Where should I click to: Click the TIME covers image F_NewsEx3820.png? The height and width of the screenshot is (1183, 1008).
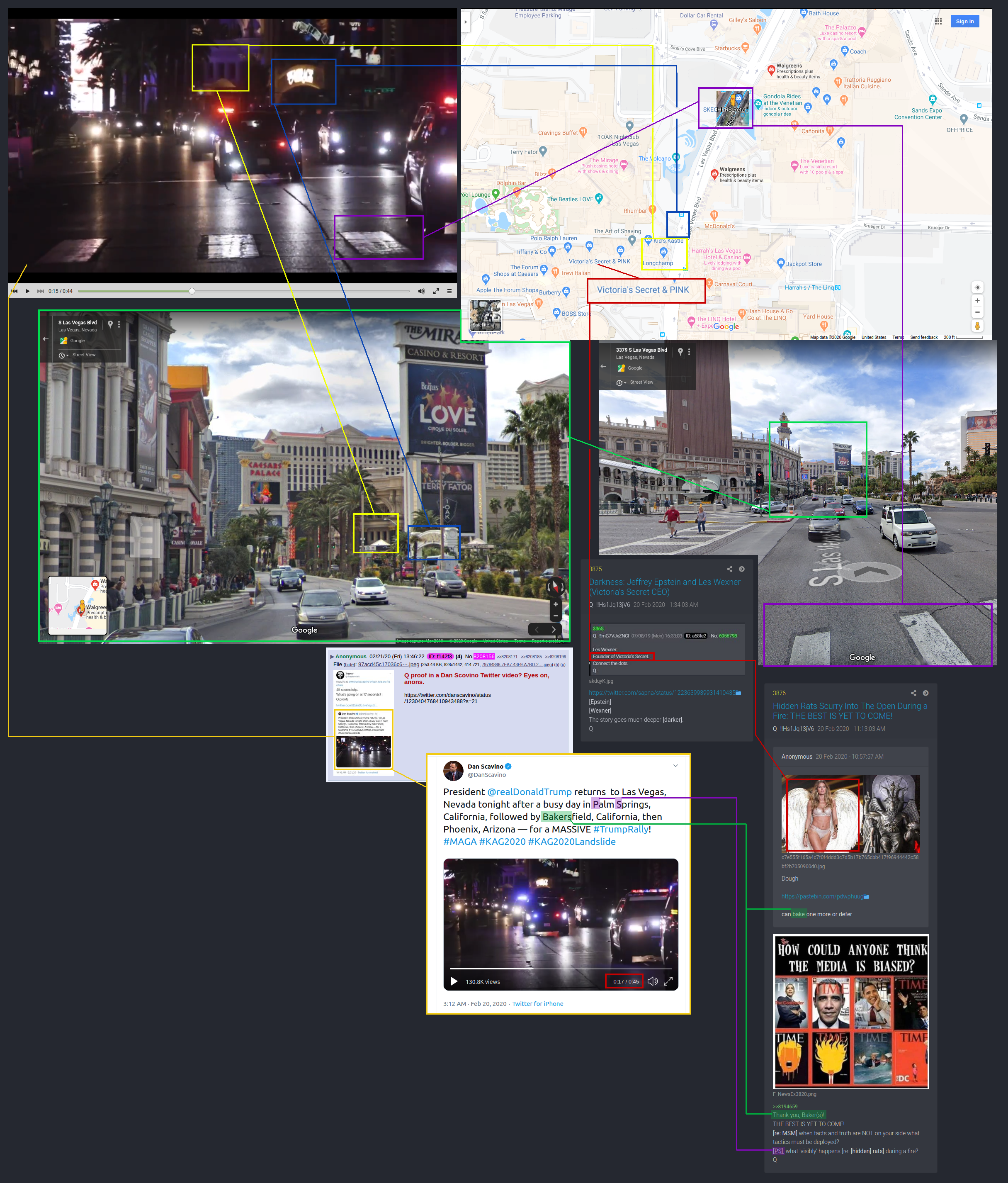click(850, 1012)
